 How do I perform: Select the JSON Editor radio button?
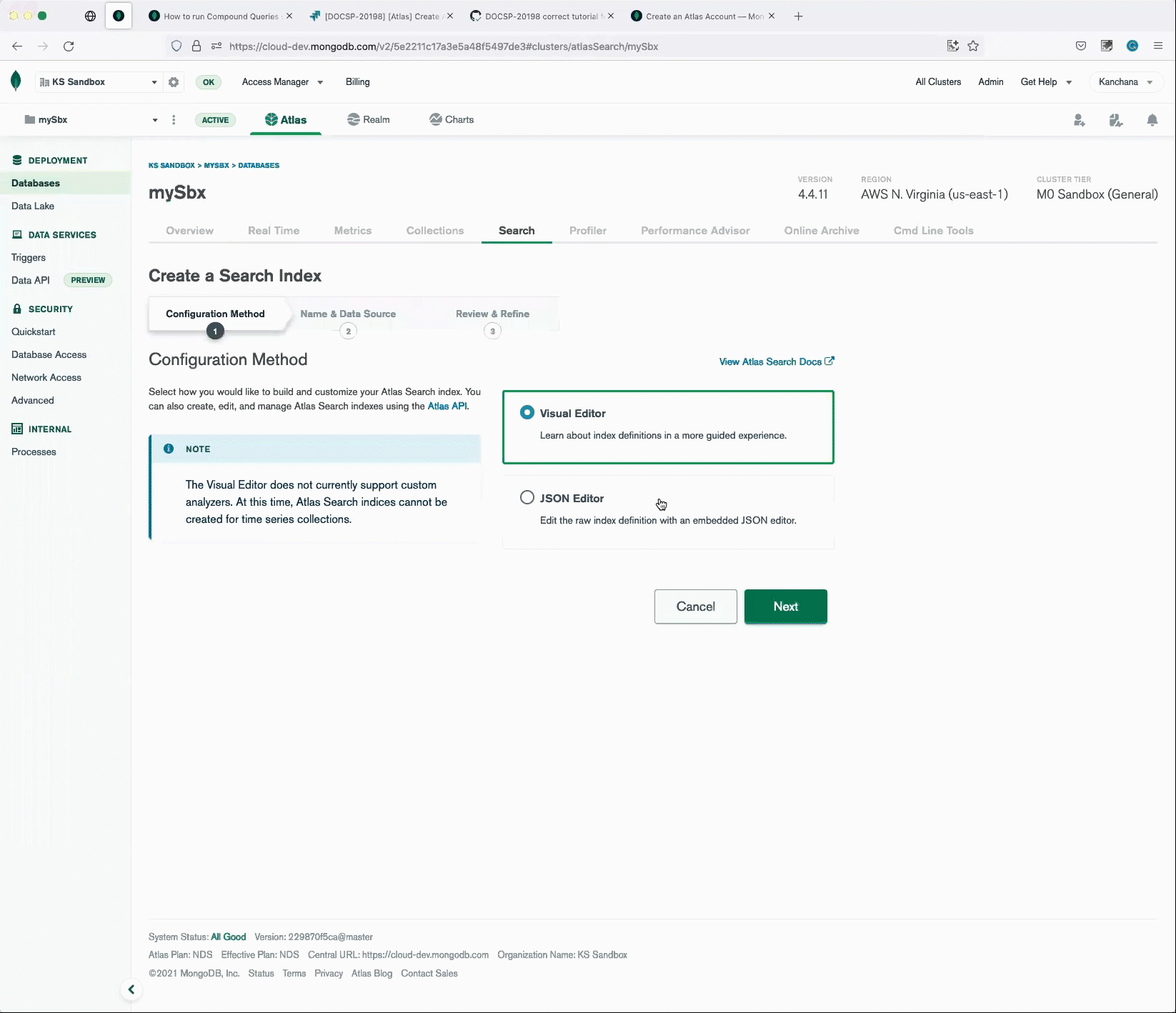coord(527,497)
